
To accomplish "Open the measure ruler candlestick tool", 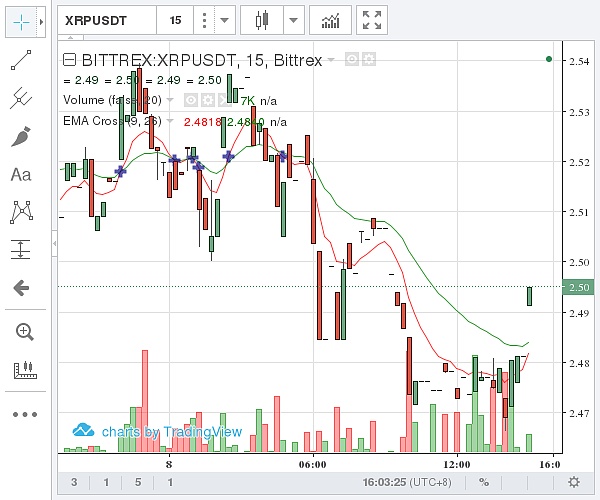I will coord(25,370).
